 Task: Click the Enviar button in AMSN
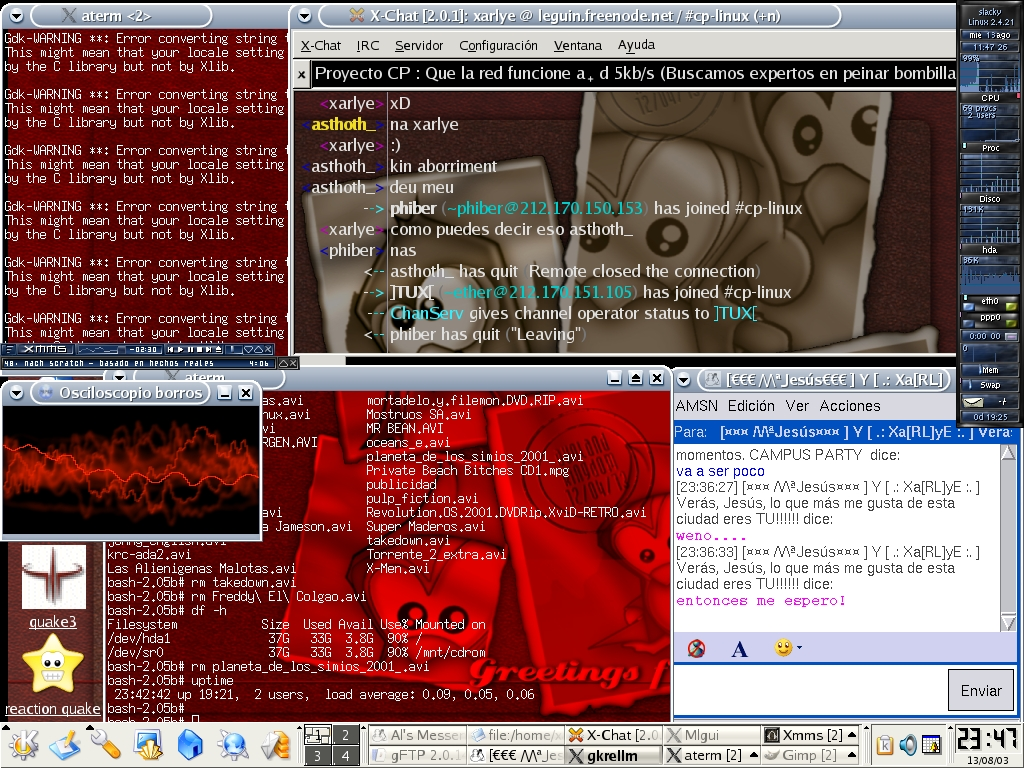click(981, 690)
